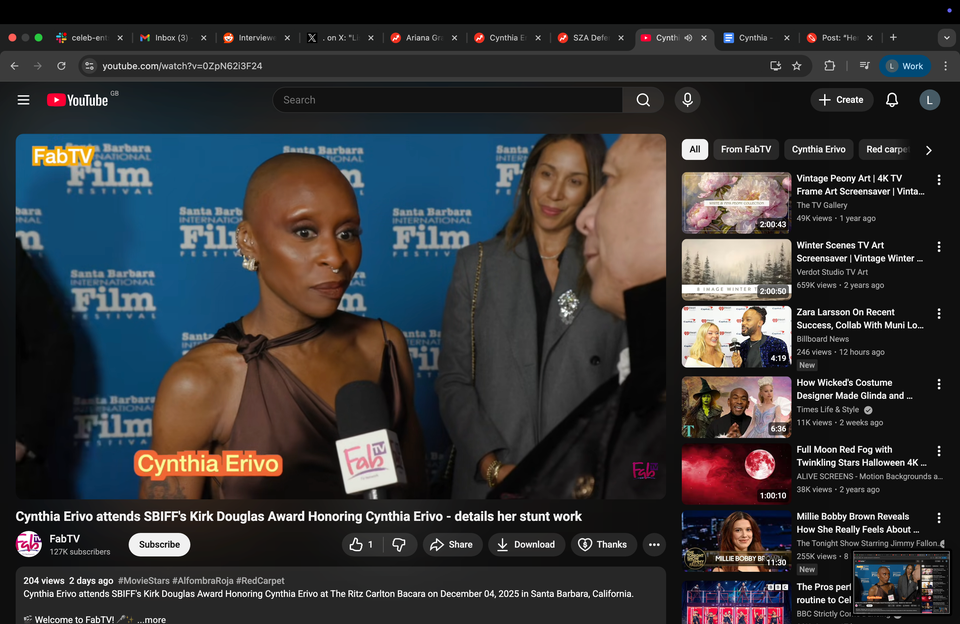Share the video using the Share icon

pyautogui.click(x=452, y=545)
